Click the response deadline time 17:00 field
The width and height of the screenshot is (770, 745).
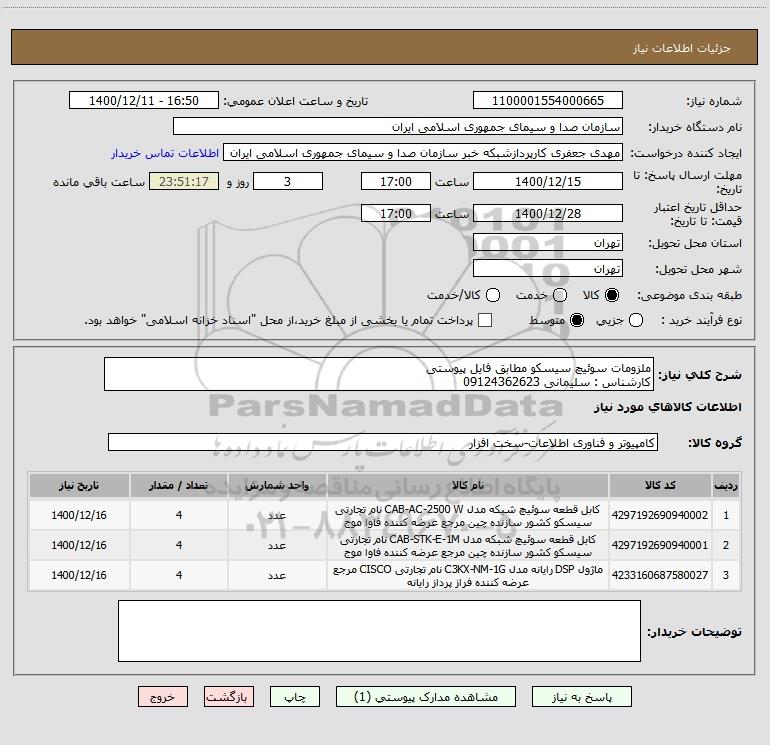coord(396,181)
